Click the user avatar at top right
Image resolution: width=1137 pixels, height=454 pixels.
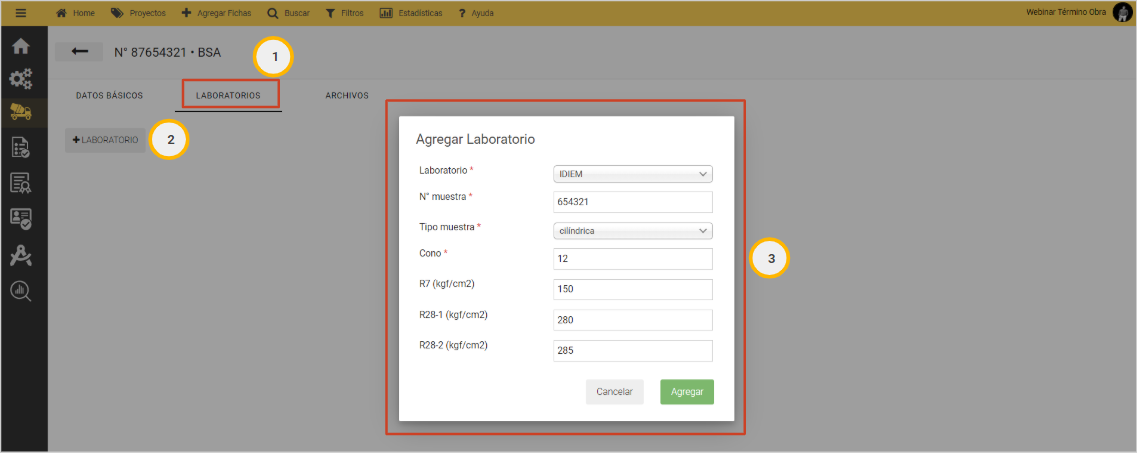(x=1122, y=12)
